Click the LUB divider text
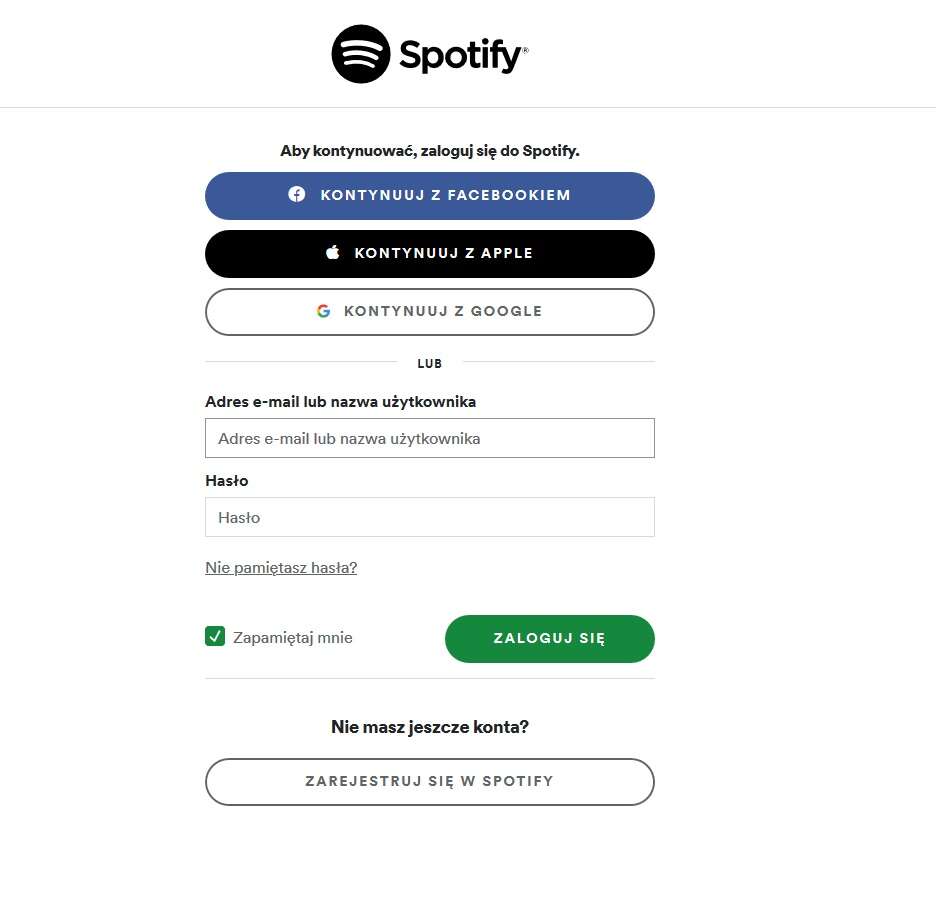 click(x=429, y=363)
